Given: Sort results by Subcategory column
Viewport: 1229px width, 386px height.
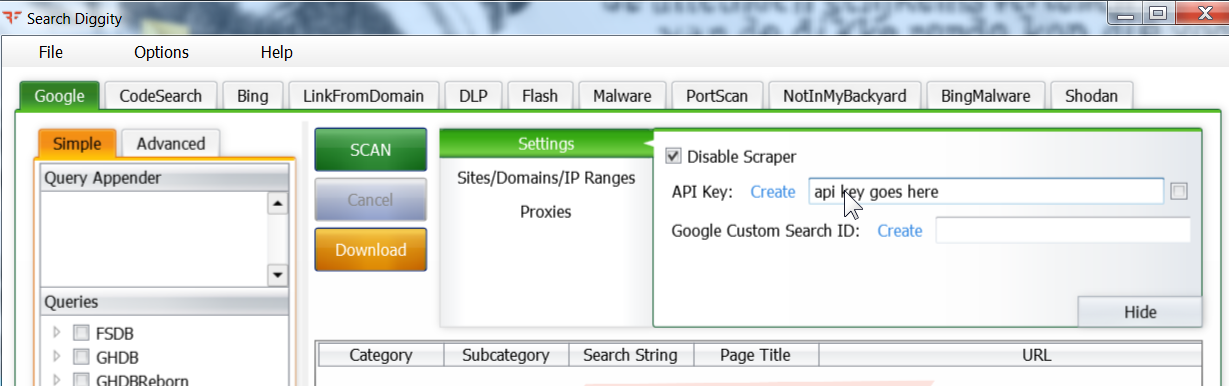Looking at the screenshot, I should pyautogui.click(x=505, y=355).
